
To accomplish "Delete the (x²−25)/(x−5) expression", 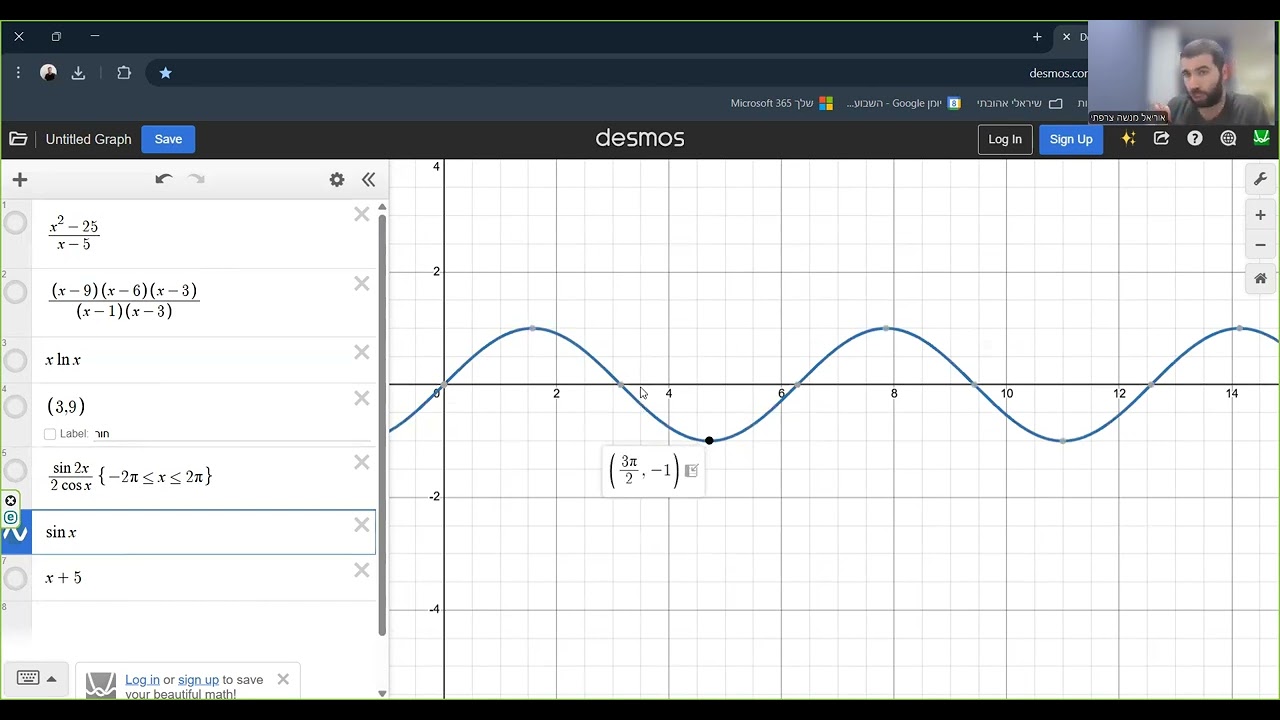I will point(362,214).
